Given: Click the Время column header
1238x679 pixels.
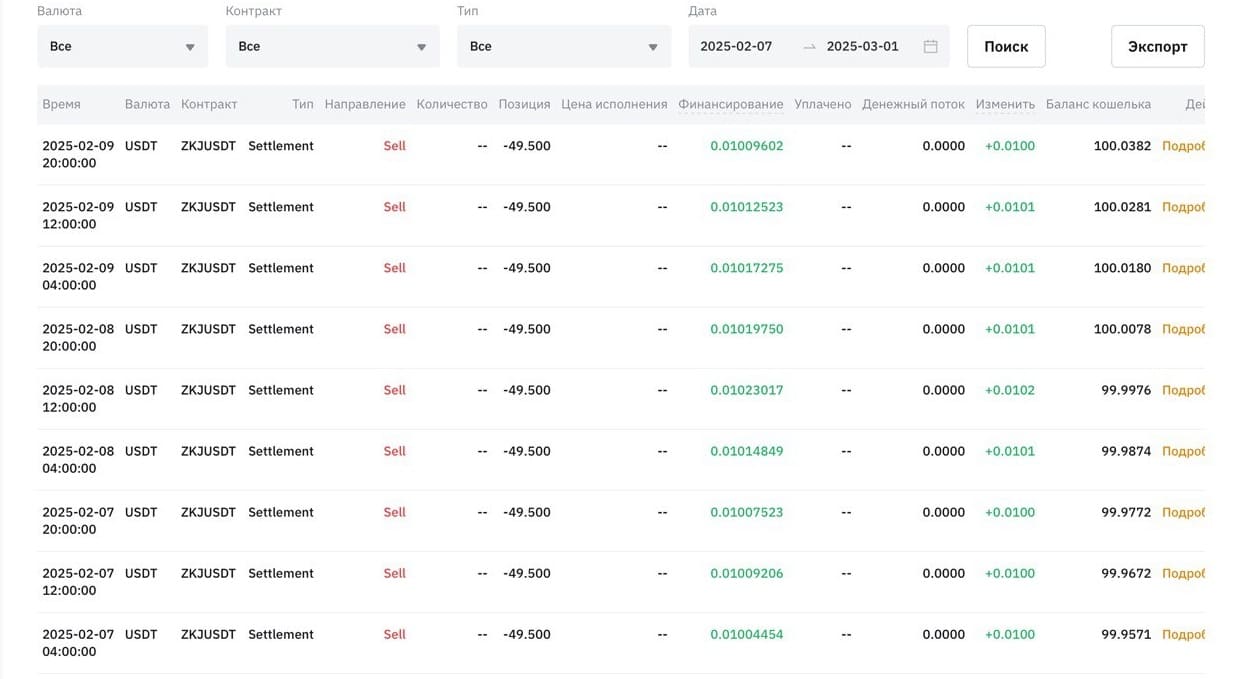Looking at the screenshot, I should (x=61, y=104).
